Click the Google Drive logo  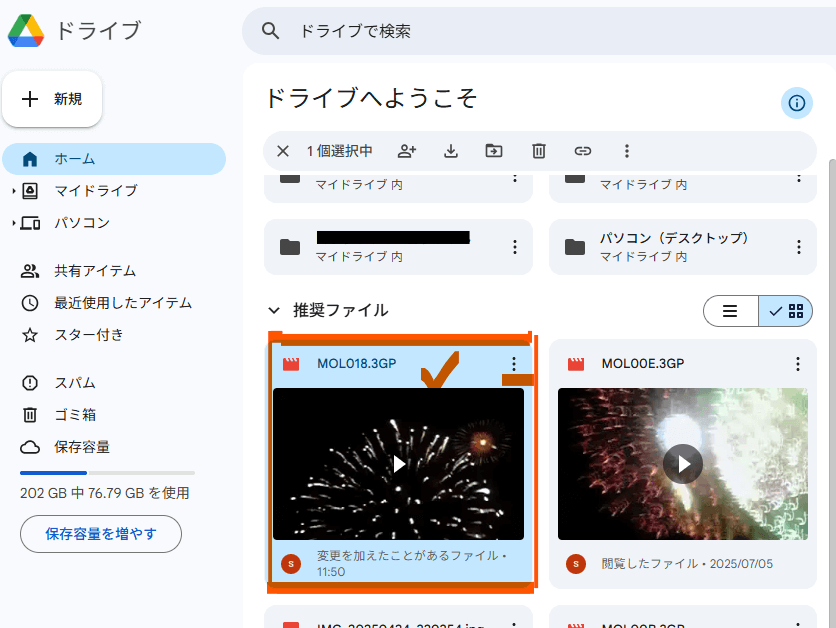(26, 30)
